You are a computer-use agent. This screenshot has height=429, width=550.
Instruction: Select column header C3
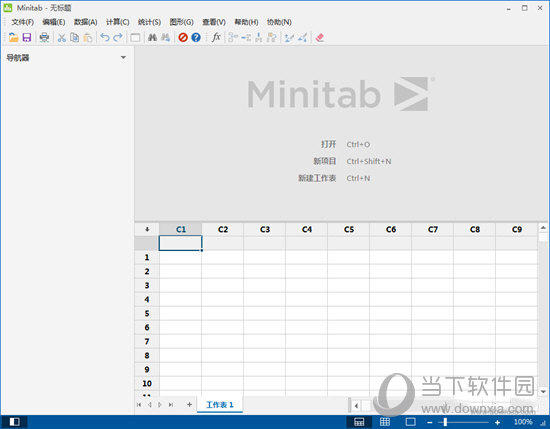point(265,229)
